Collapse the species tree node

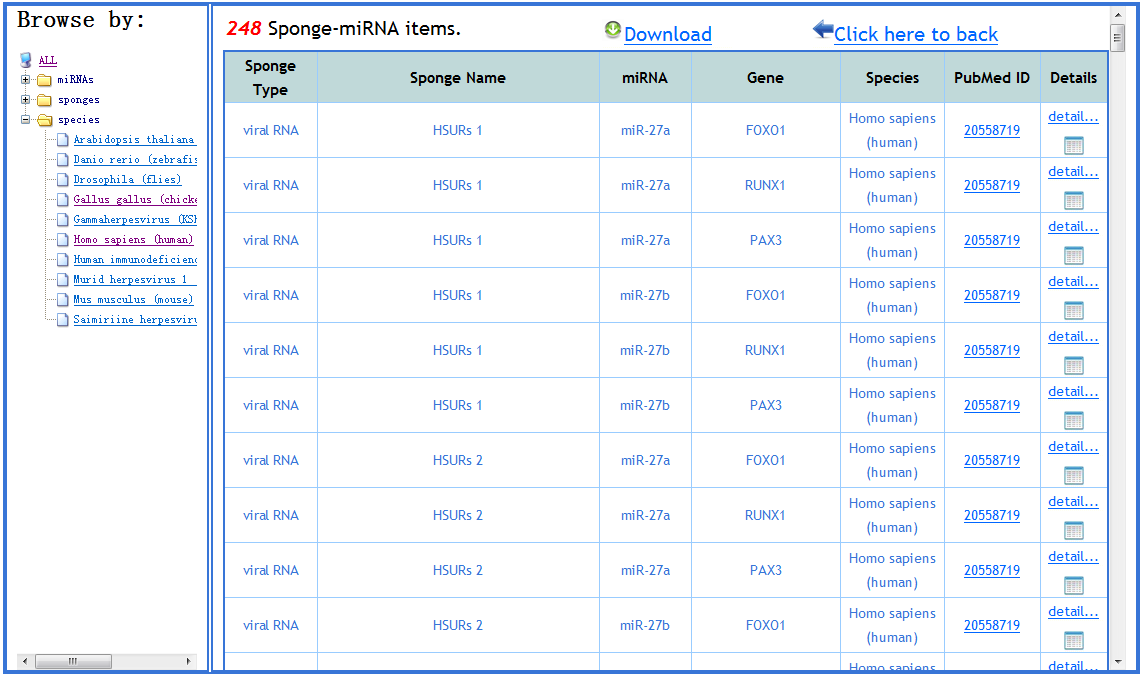pos(26,120)
